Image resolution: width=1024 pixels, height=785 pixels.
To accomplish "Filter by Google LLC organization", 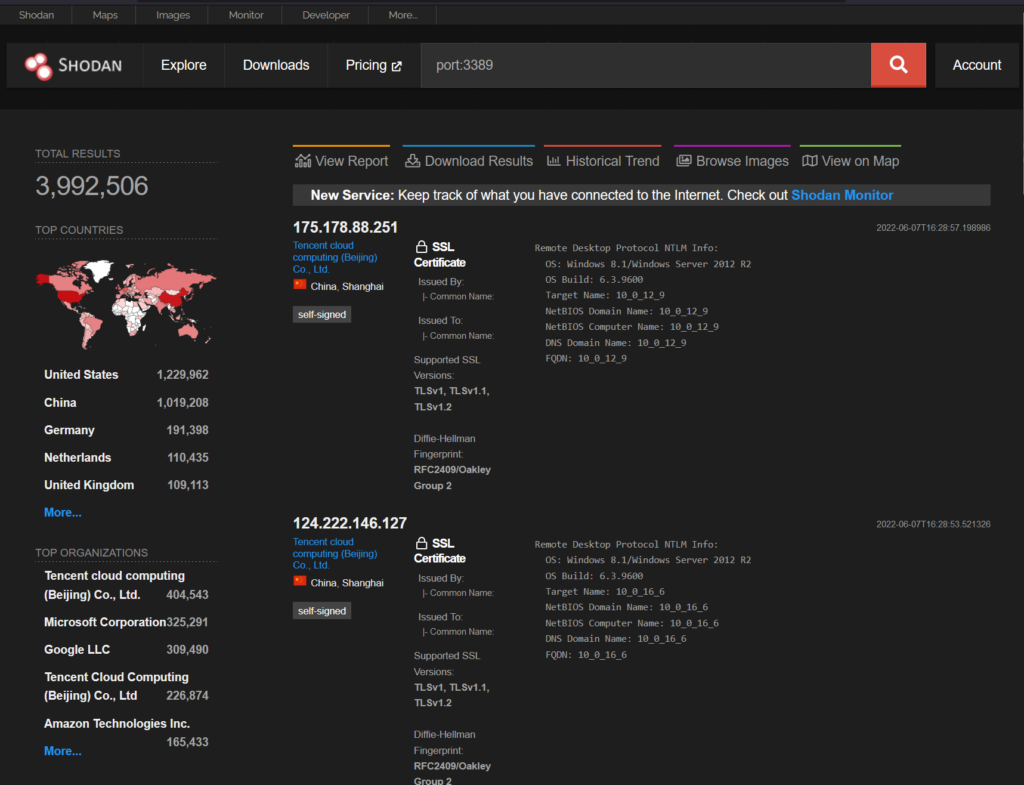I will (x=77, y=650).
